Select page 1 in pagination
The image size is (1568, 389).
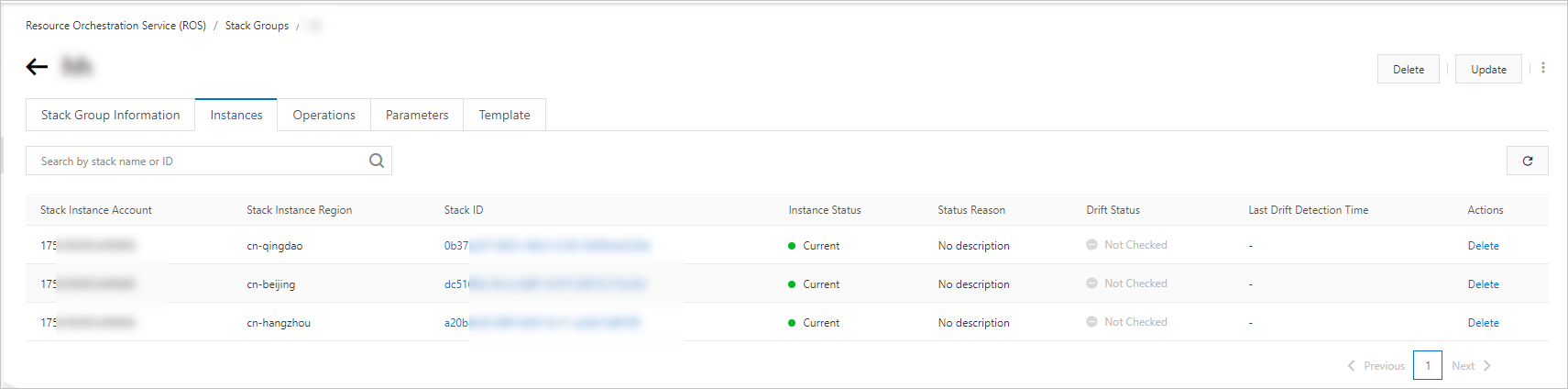(1428, 365)
